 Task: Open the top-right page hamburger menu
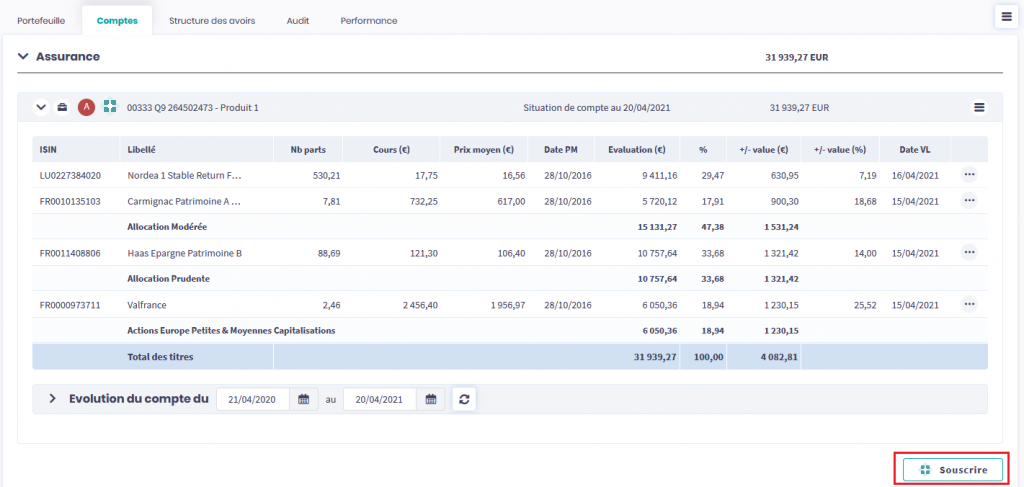[1005, 16]
